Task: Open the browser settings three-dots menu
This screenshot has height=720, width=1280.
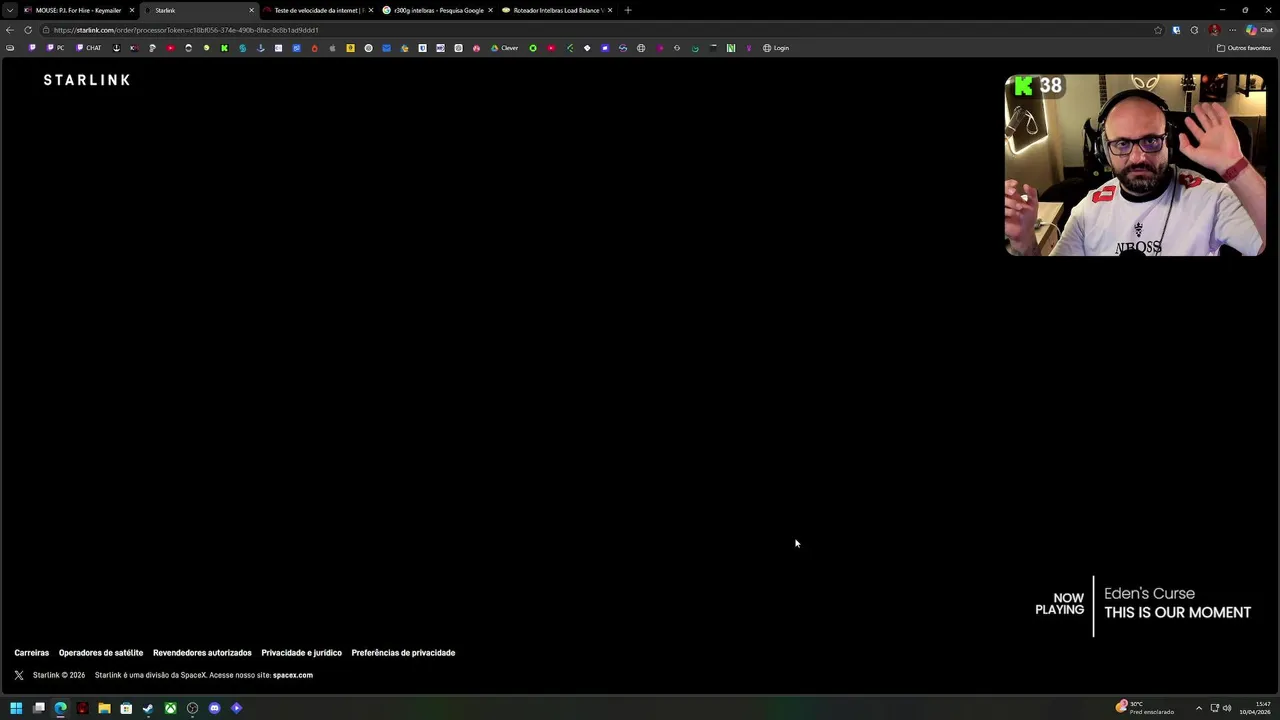Action: [x=1232, y=30]
